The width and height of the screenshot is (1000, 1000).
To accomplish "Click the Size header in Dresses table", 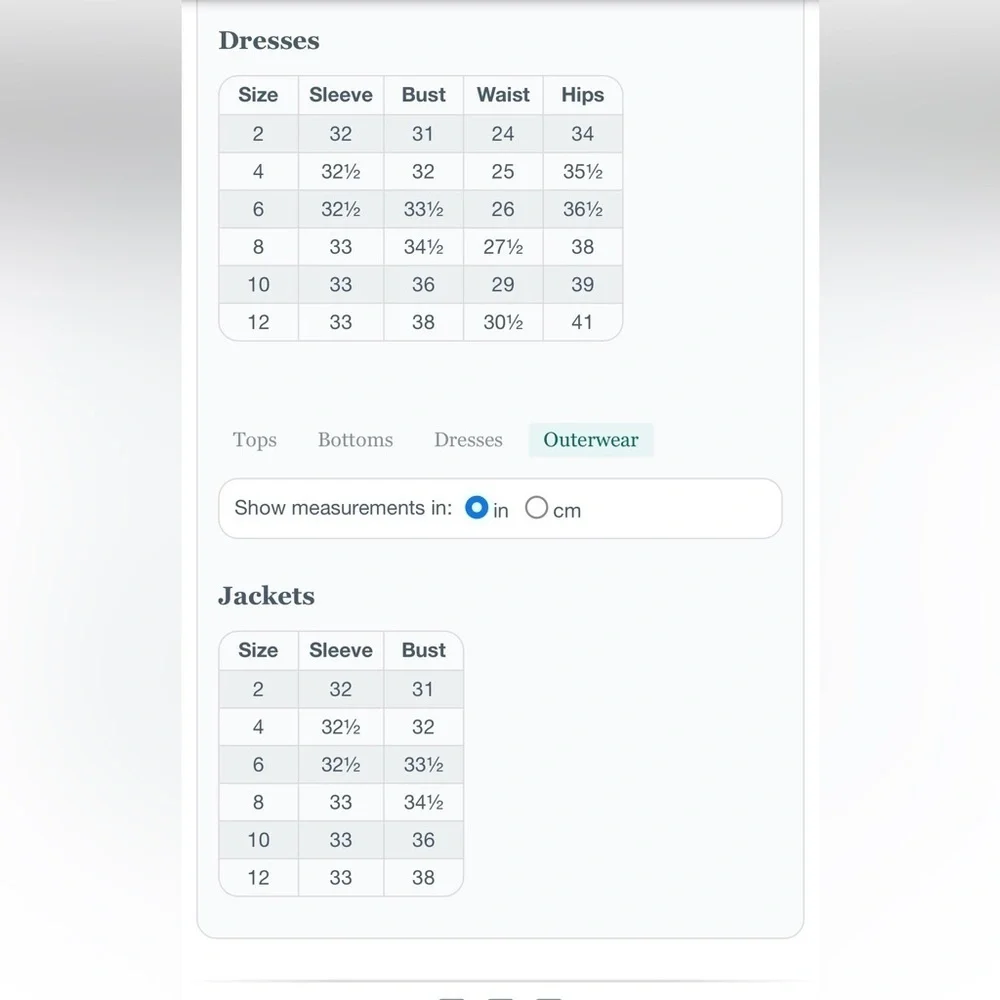I will tap(258, 95).
